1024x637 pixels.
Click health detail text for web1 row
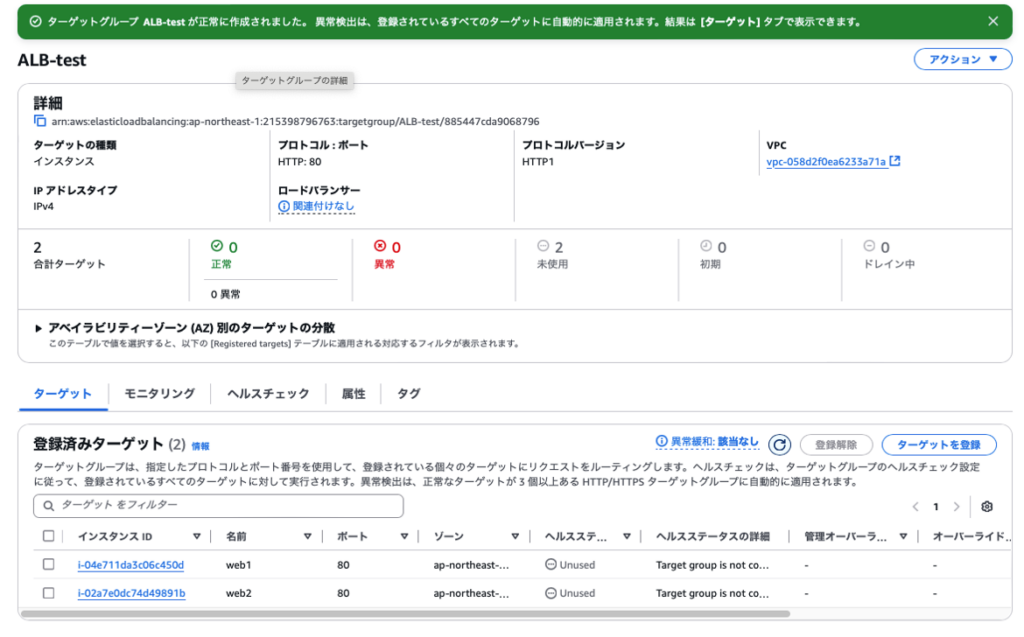[x=712, y=565]
